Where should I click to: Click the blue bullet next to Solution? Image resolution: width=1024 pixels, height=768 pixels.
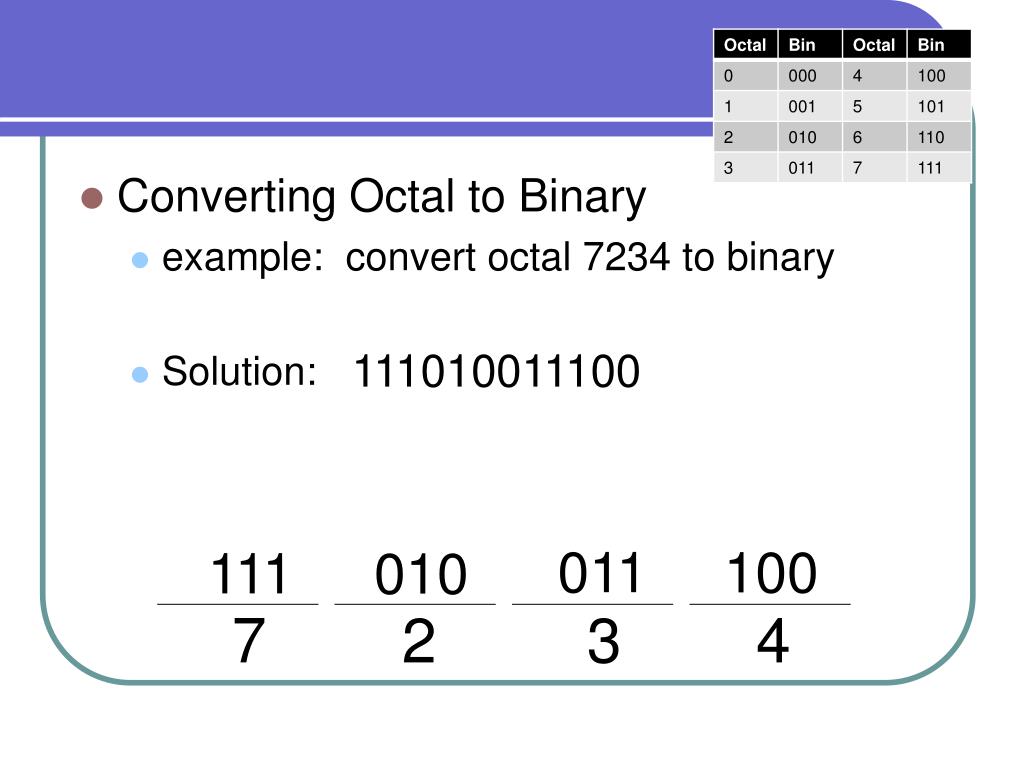(140, 374)
